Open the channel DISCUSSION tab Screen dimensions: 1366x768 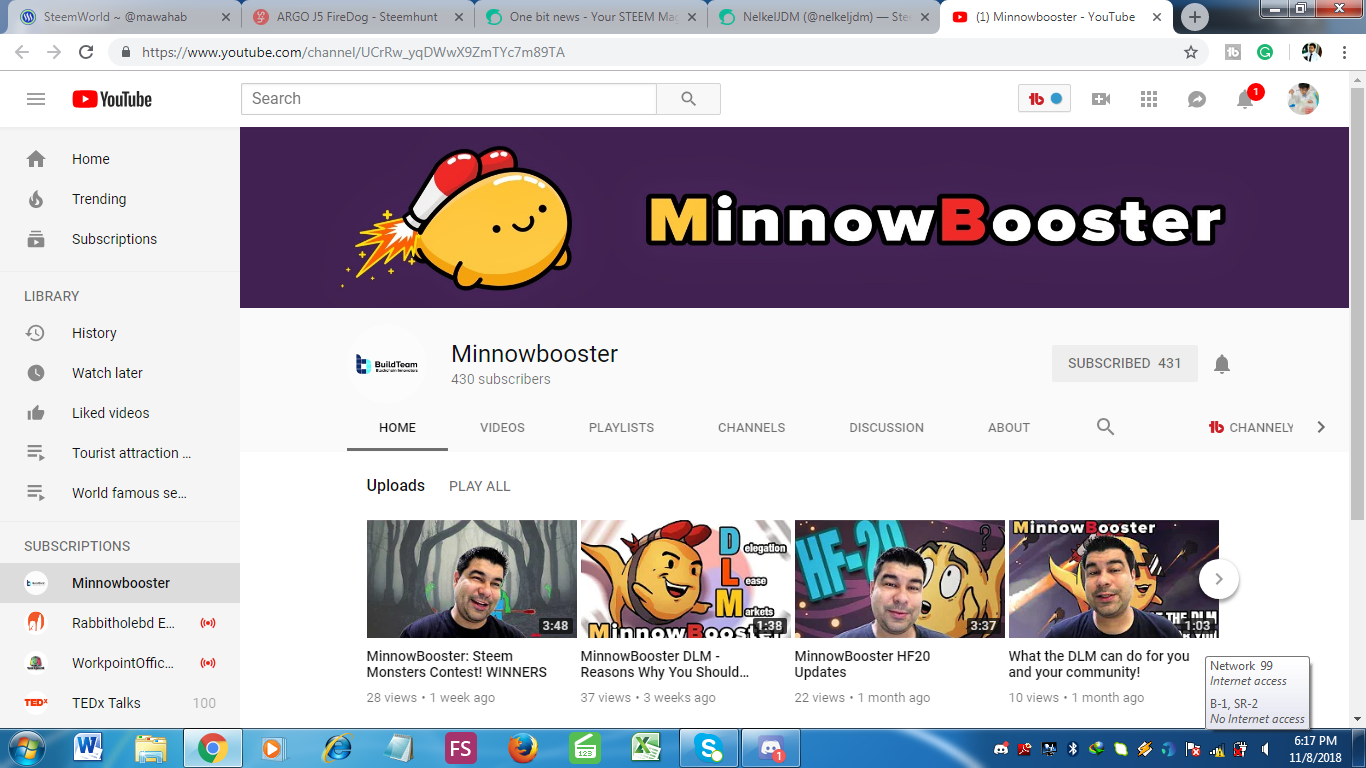click(x=886, y=427)
